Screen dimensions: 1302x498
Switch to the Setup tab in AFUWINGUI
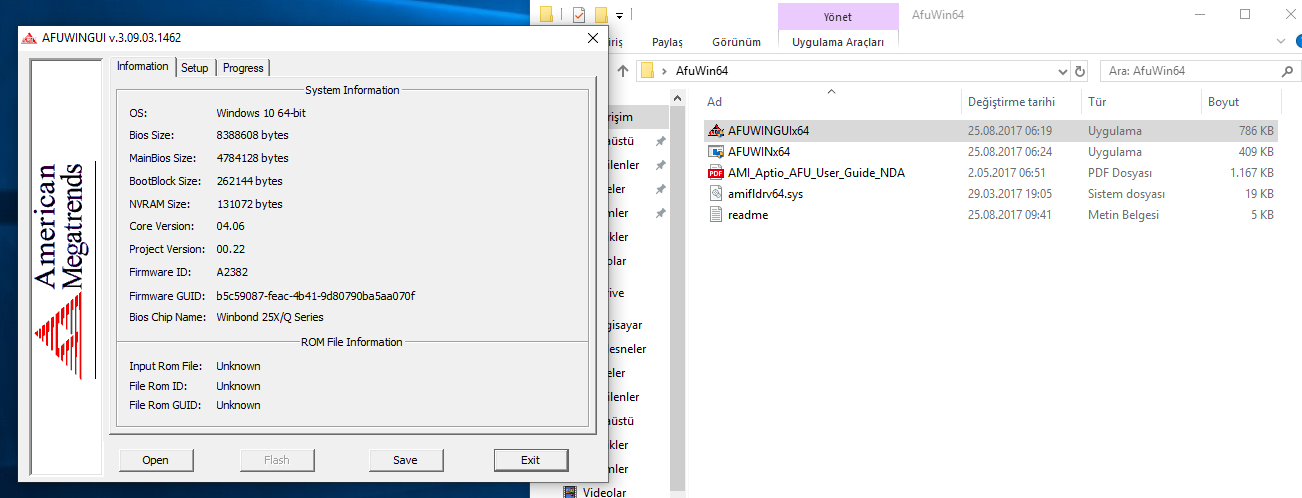[195, 68]
